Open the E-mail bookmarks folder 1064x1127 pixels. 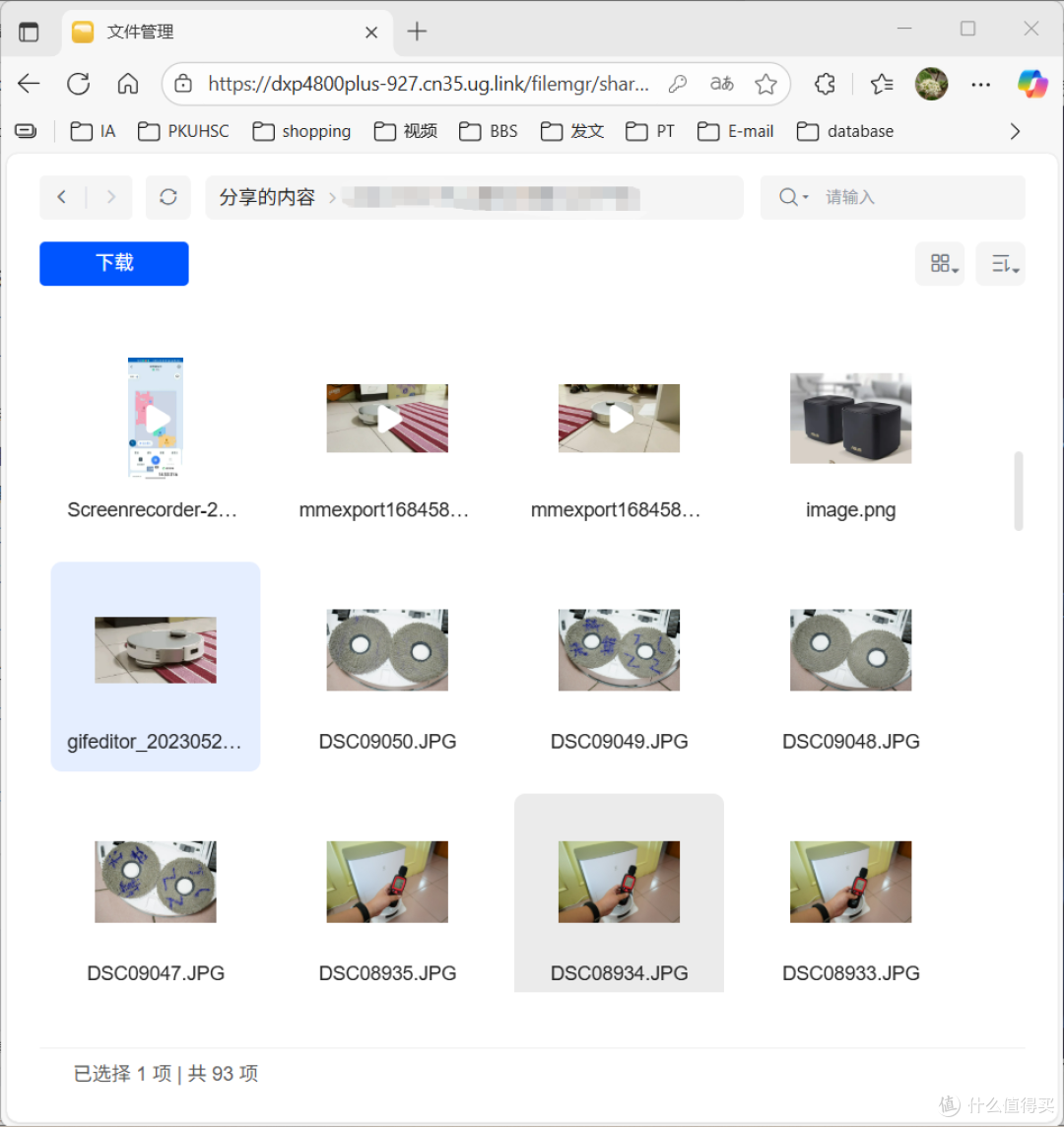tap(736, 132)
